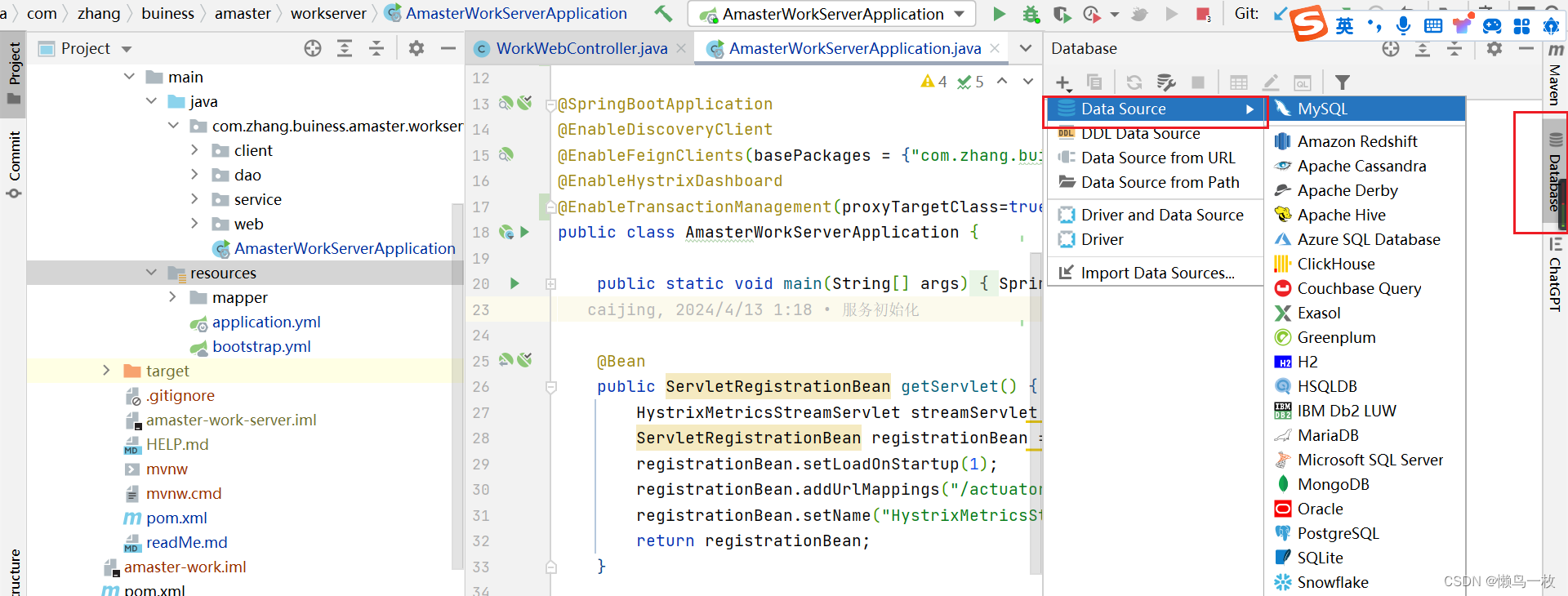The width and height of the screenshot is (1568, 596).
Task: Choose Oracle from database list
Action: coord(1365,509)
